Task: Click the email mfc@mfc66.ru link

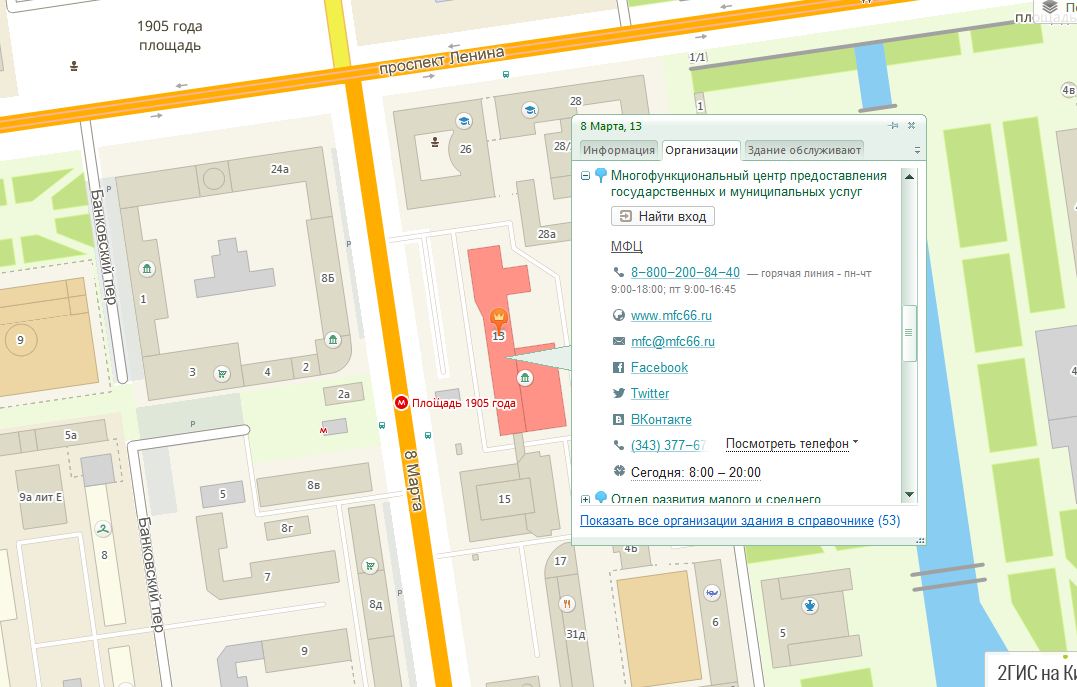Action: (x=672, y=341)
